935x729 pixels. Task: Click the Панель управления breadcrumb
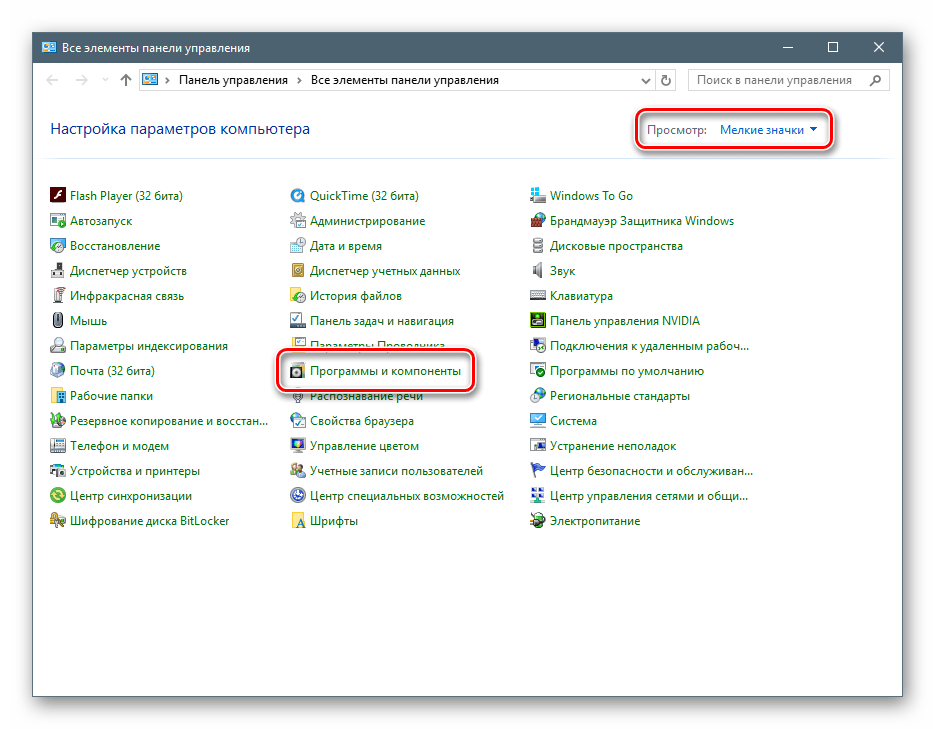pos(233,80)
